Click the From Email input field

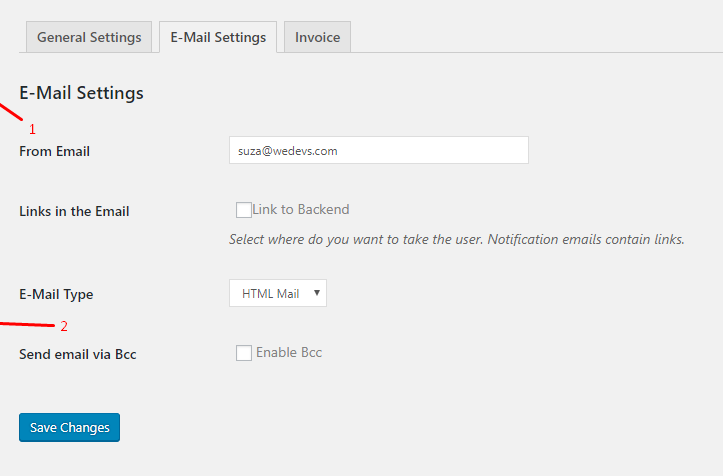pos(379,150)
